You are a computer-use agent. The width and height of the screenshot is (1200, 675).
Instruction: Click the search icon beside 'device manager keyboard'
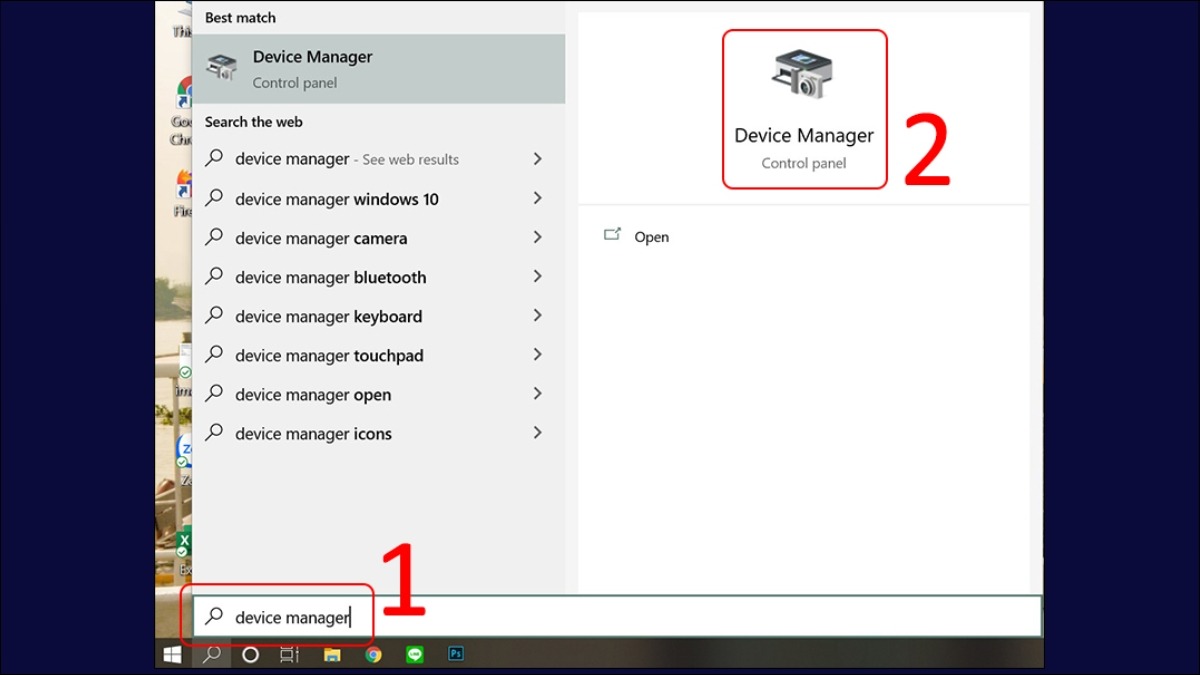click(214, 316)
